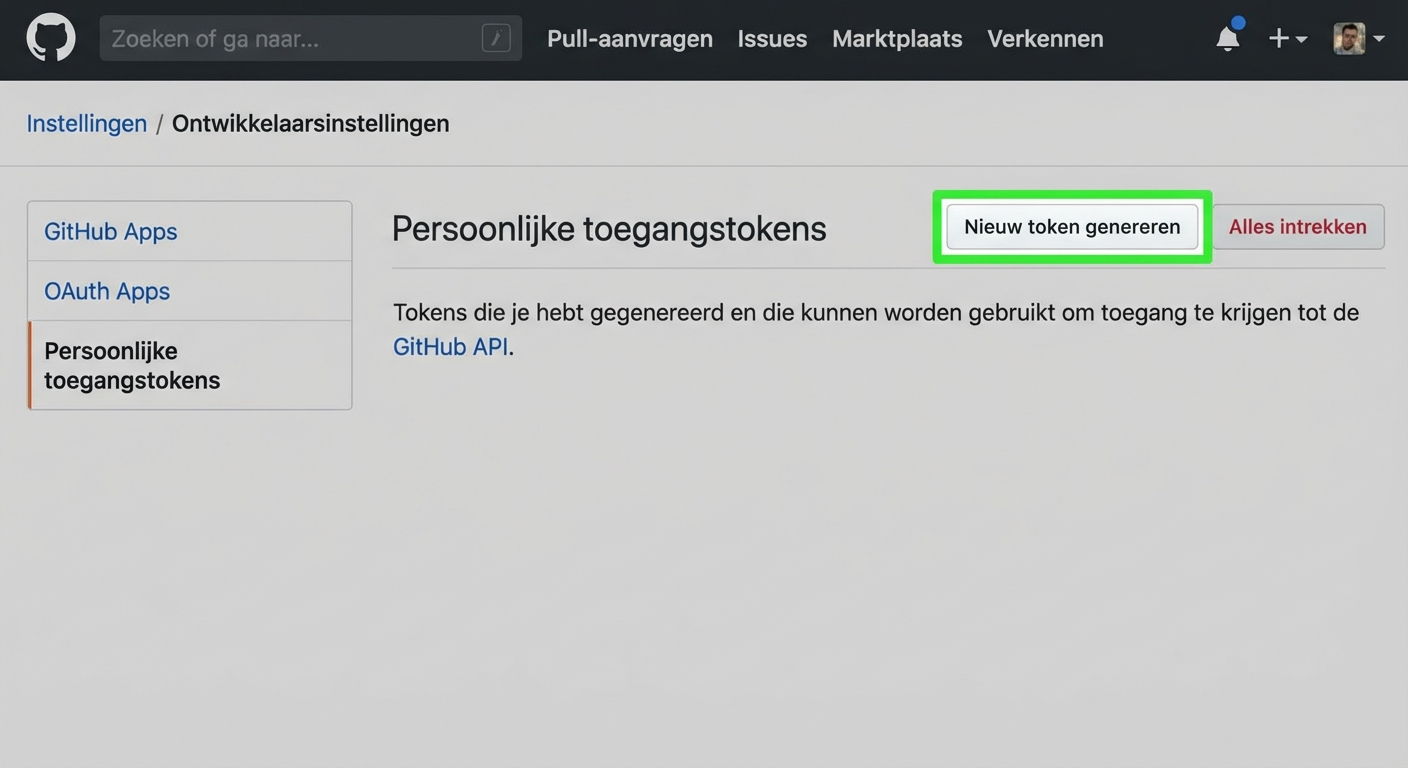Click the notification bell's blue unread dot
This screenshot has height=768, width=1408.
click(1238, 22)
